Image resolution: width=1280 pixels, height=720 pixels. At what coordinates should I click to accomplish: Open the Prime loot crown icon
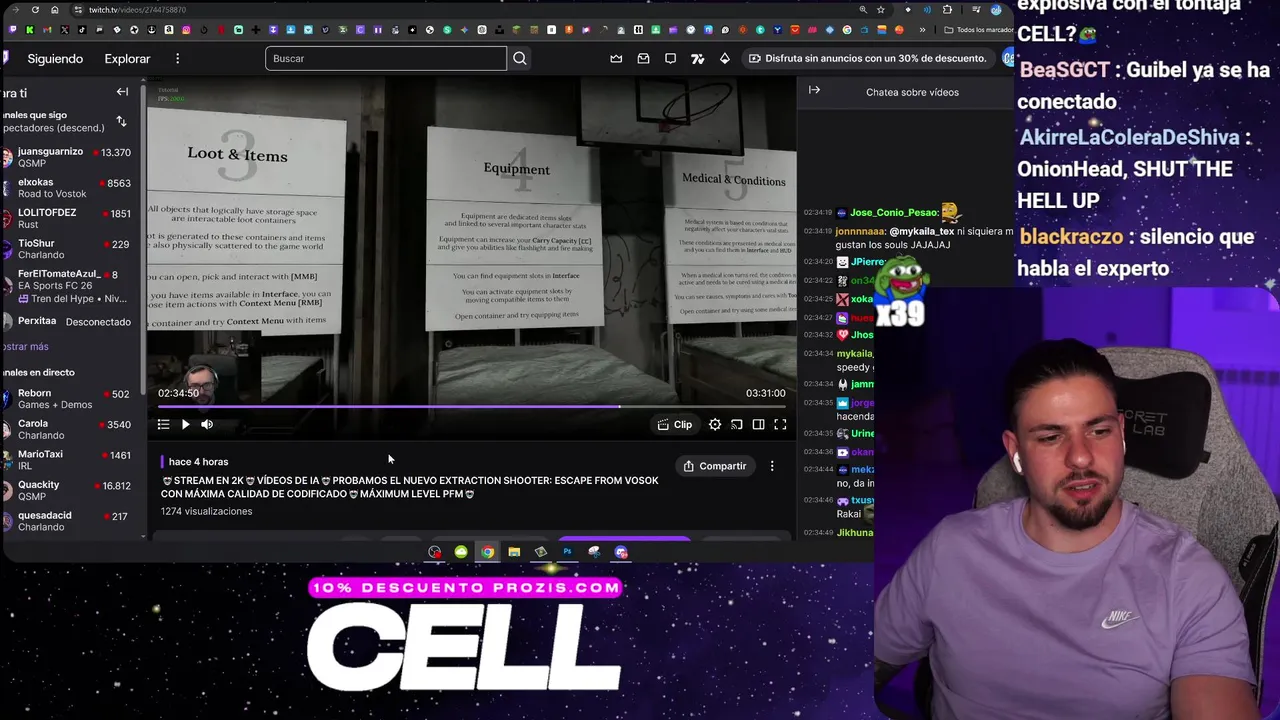(617, 59)
